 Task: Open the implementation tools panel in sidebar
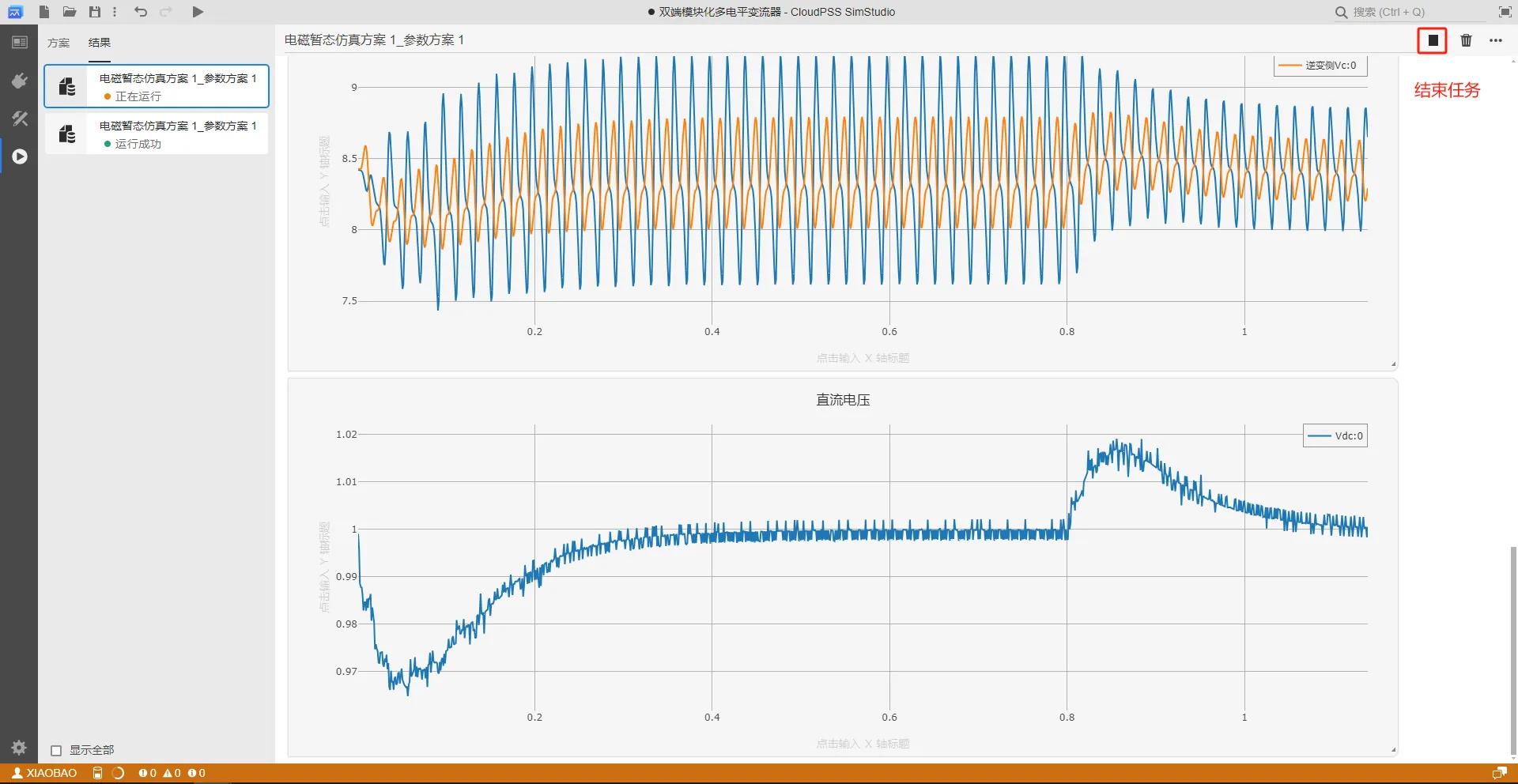pos(19,119)
